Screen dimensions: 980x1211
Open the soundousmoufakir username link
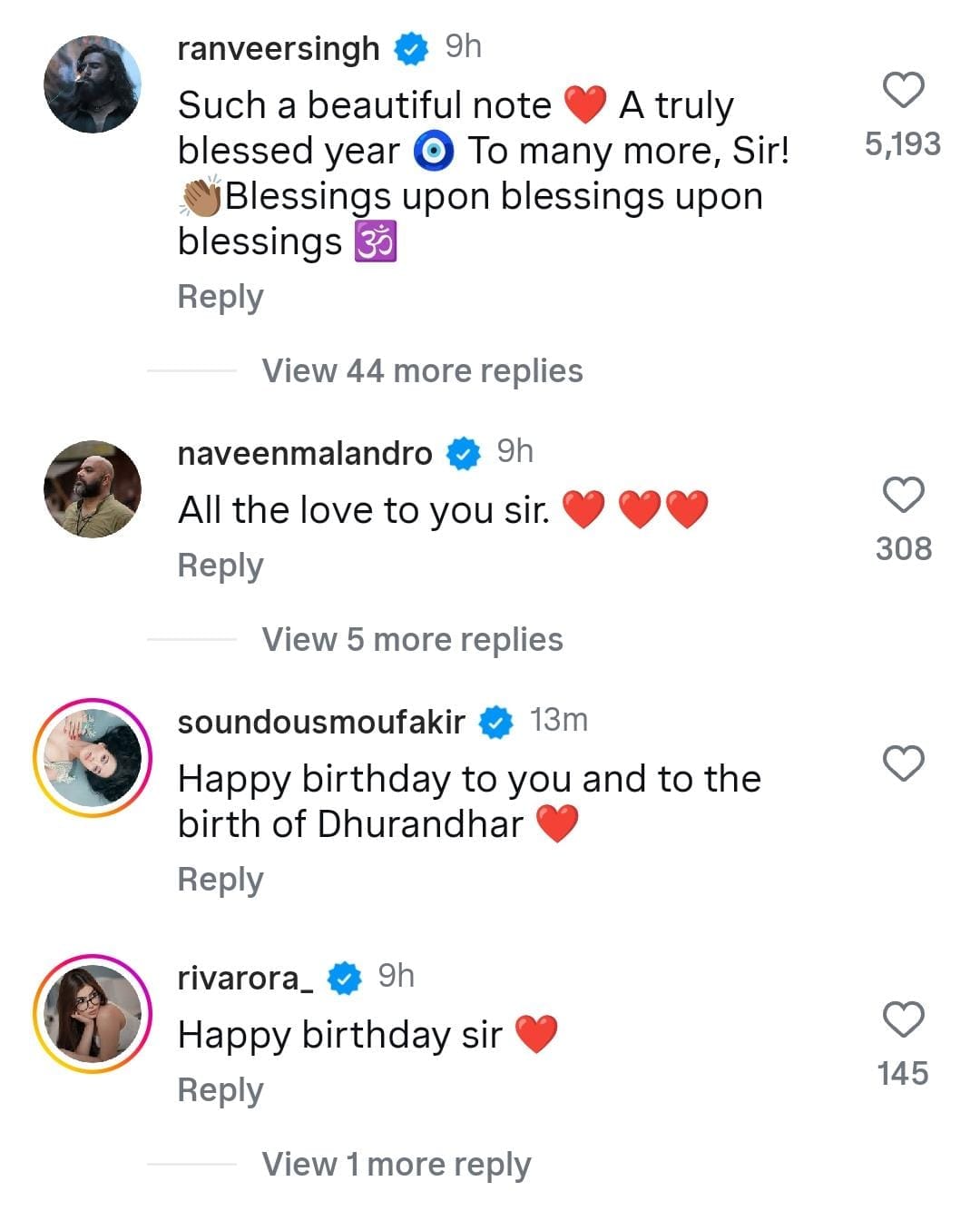click(321, 722)
